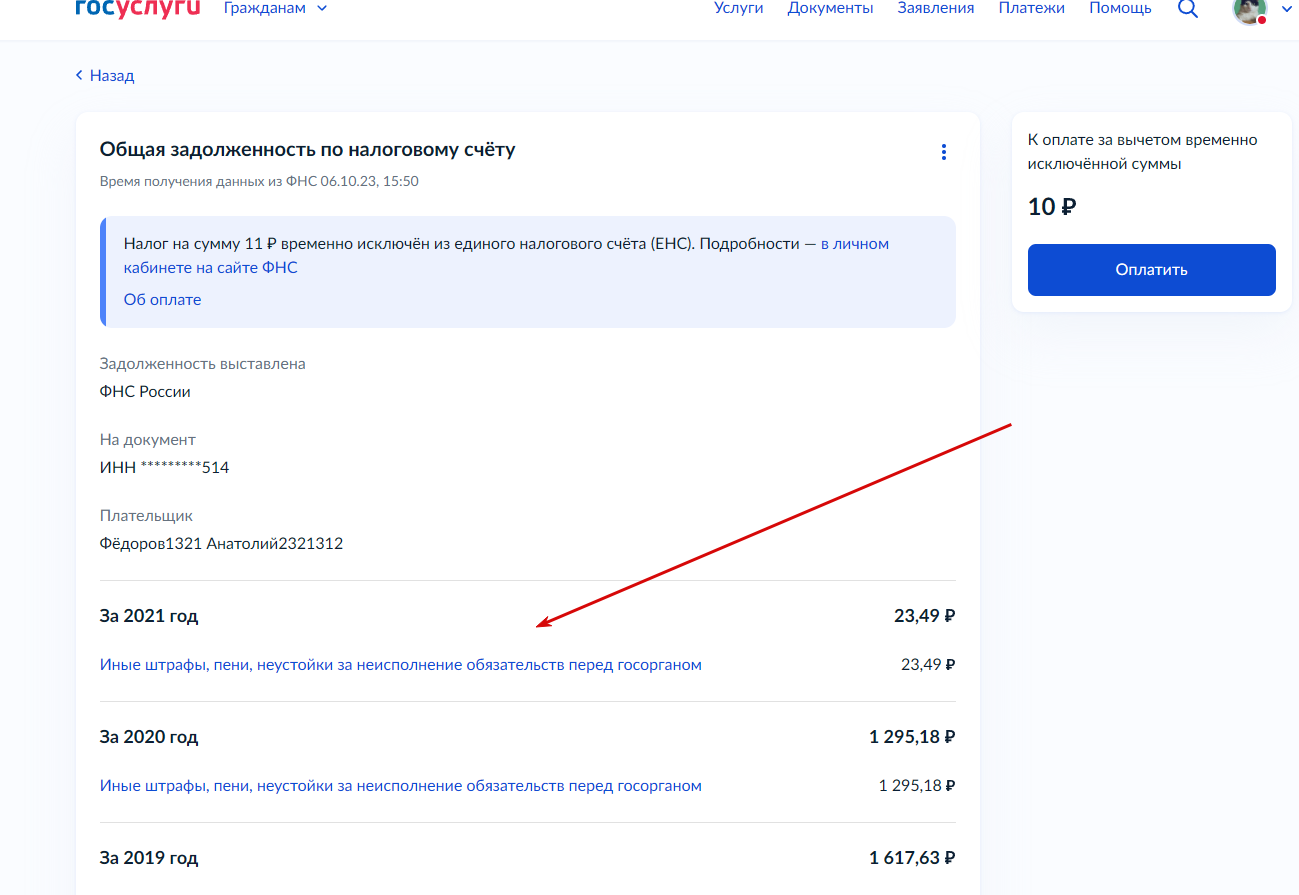Select the На документ label
This screenshot has height=895, width=1299.
(x=148, y=440)
